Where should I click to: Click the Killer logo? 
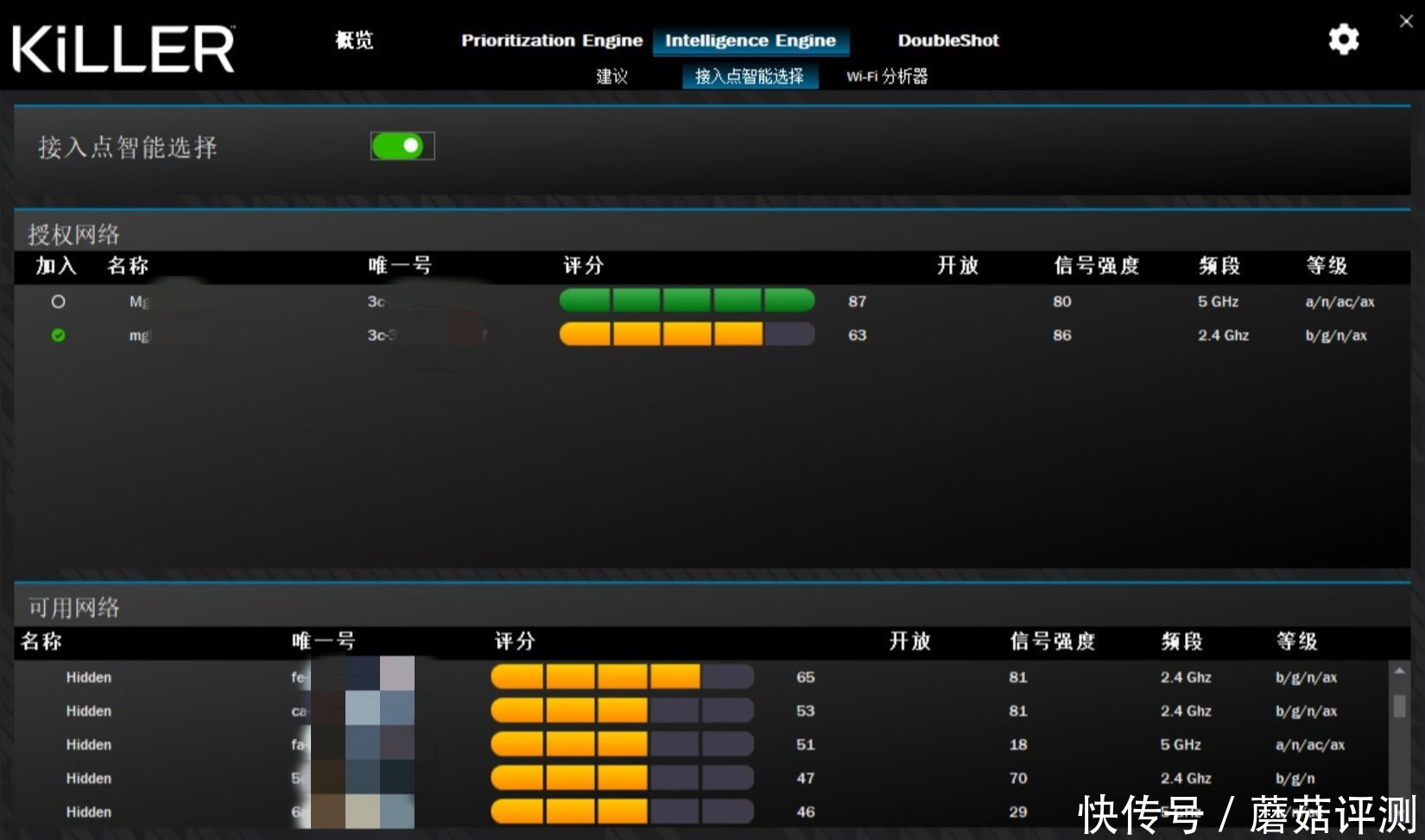point(123,49)
